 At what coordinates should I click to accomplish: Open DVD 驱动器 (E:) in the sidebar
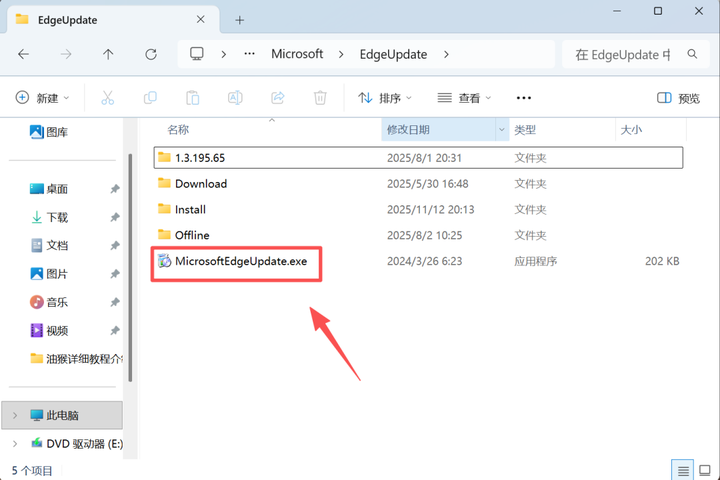76,444
